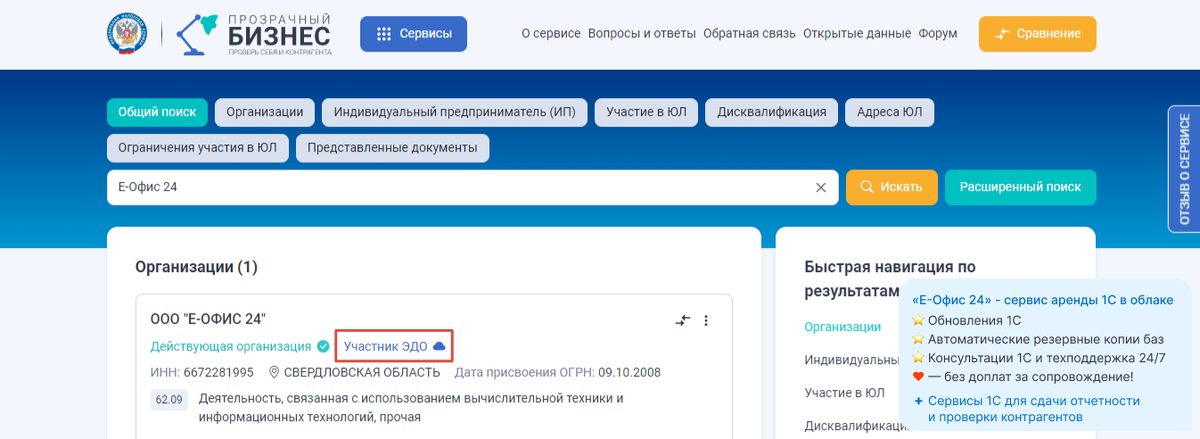Open the Сервисы menu button
The height and width of the screenshot is (439, 1200).
pyautogui.click(x=413, y=34)
